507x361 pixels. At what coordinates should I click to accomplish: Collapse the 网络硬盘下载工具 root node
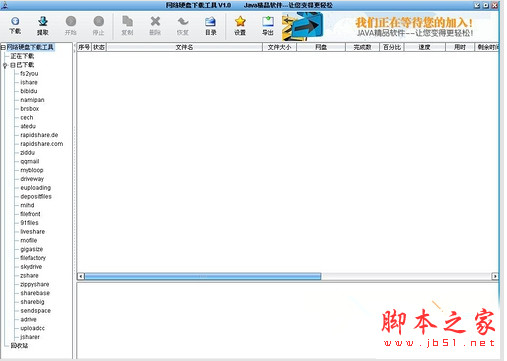[3, 48]
